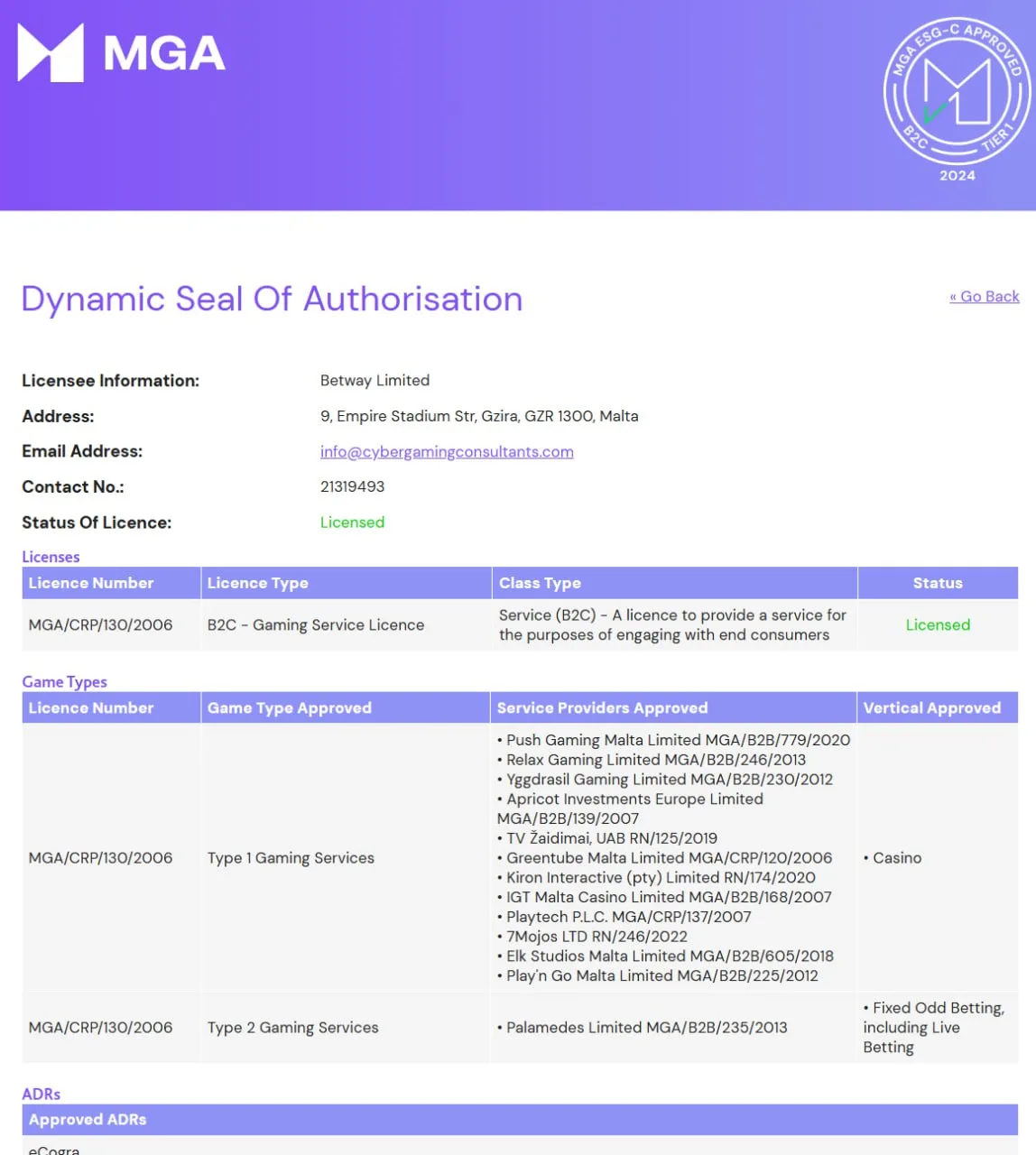Select the Service Providers Approved column header

click(x=673, y=707)
